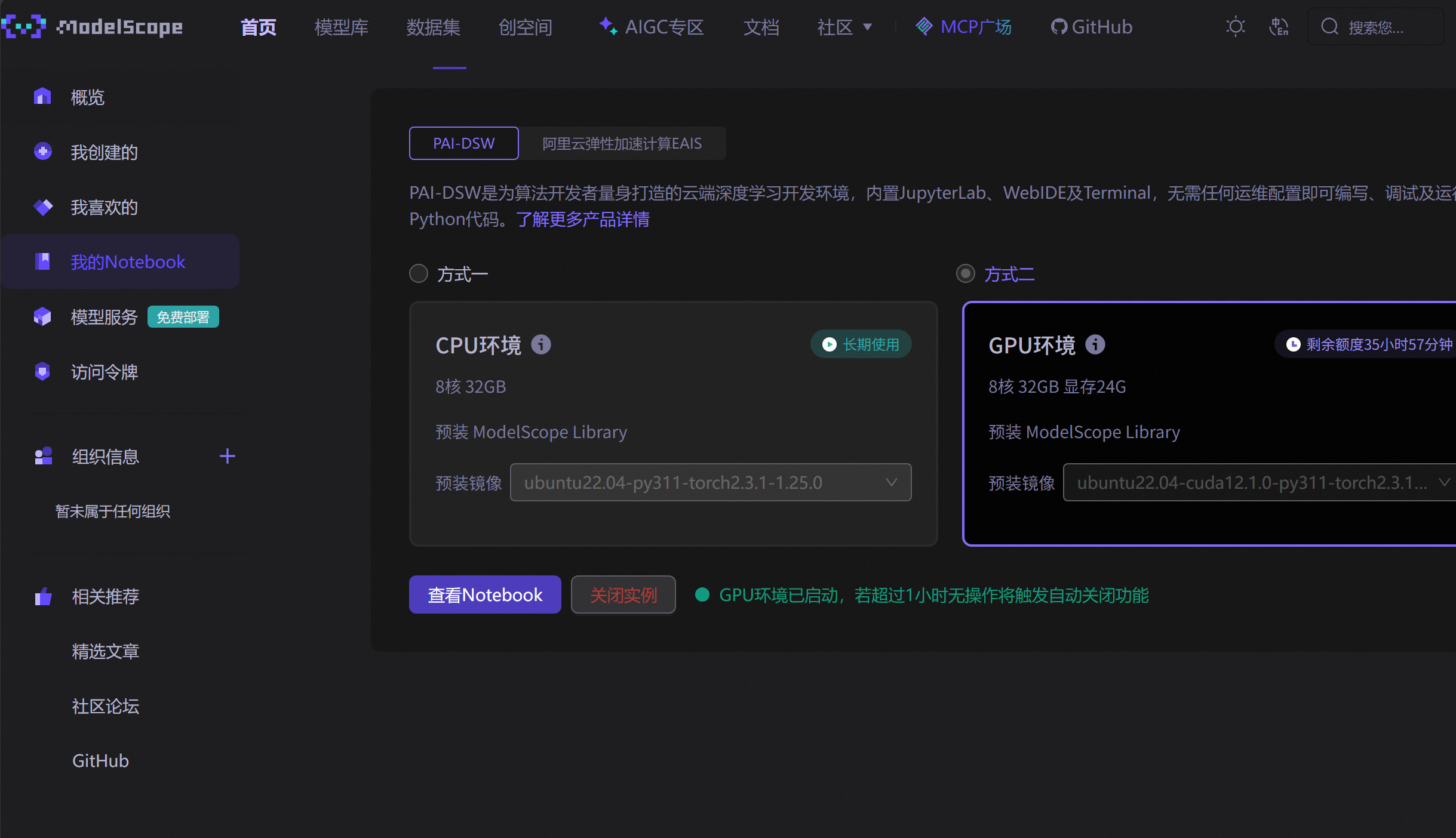Click the ModelScope logo

click(92, 26)
